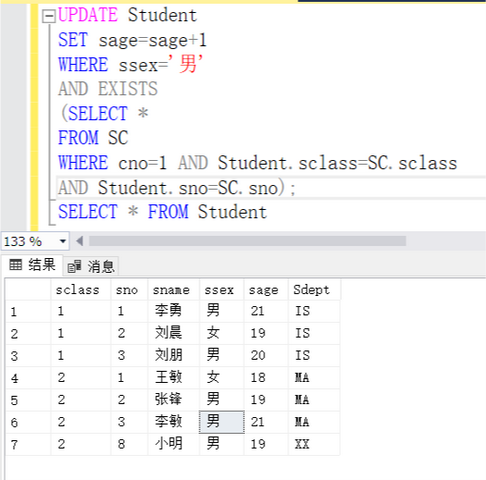This screenshot has height=480, width=486.
Task: Select row 7 via its row header
Action: point(28,444)
